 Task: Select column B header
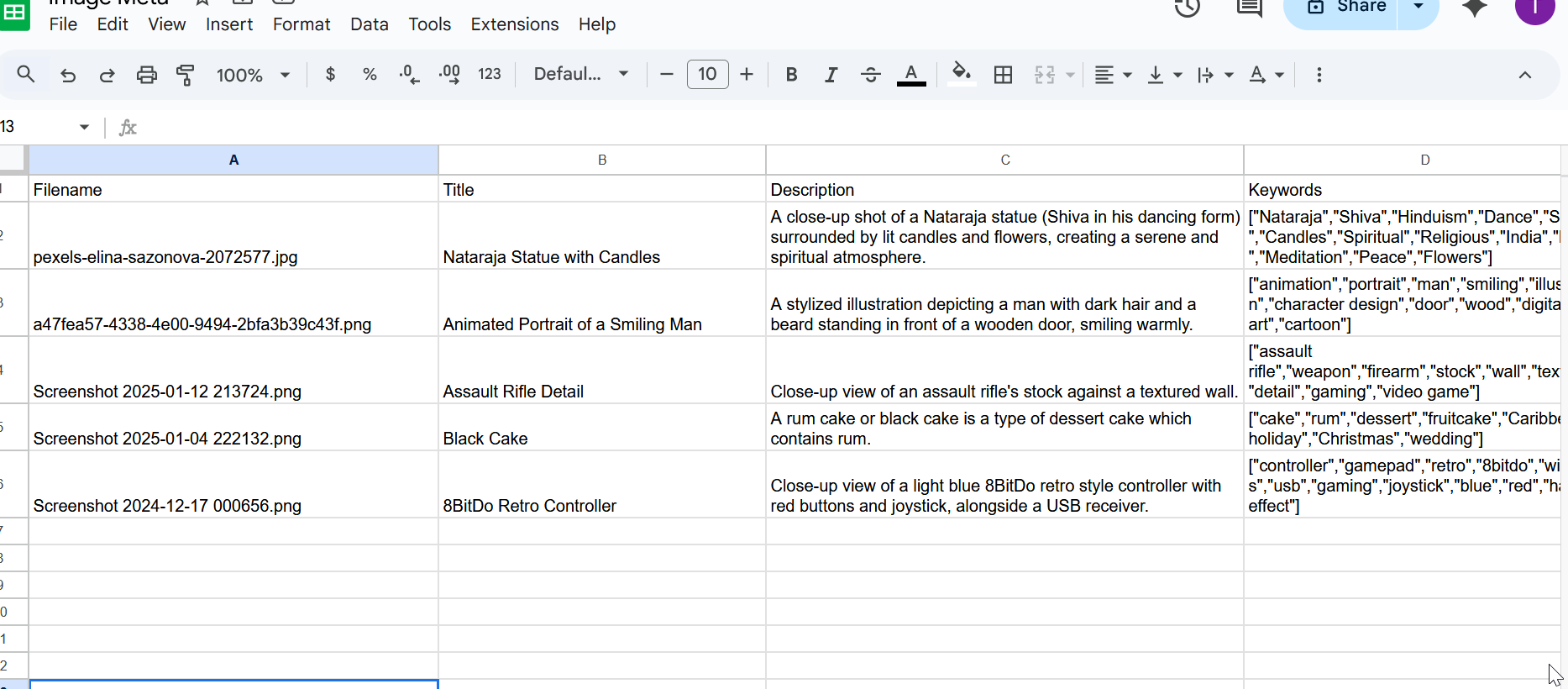pyautogui.click(x=602, y=160)
